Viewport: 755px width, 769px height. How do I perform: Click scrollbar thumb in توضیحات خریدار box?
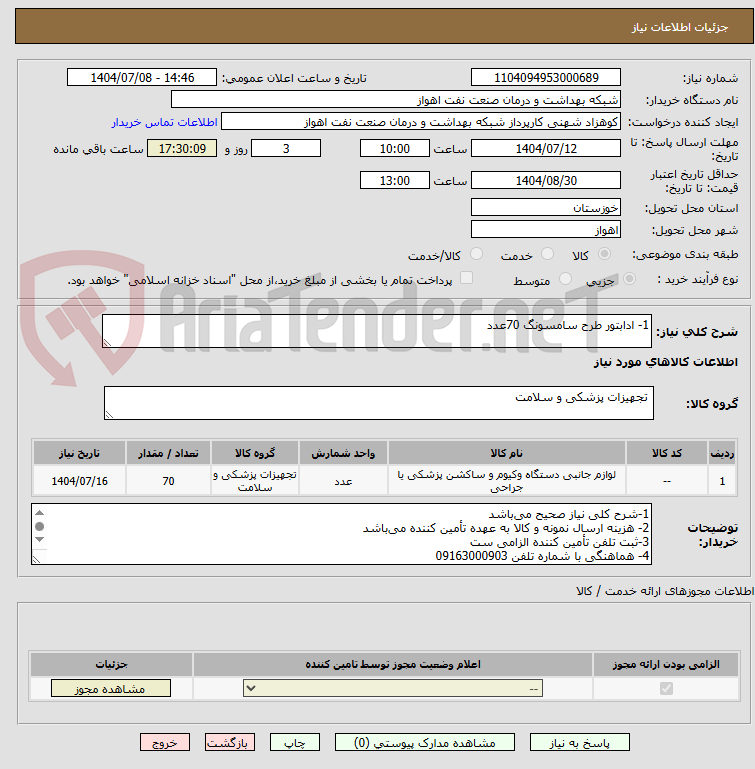[40, 526]
